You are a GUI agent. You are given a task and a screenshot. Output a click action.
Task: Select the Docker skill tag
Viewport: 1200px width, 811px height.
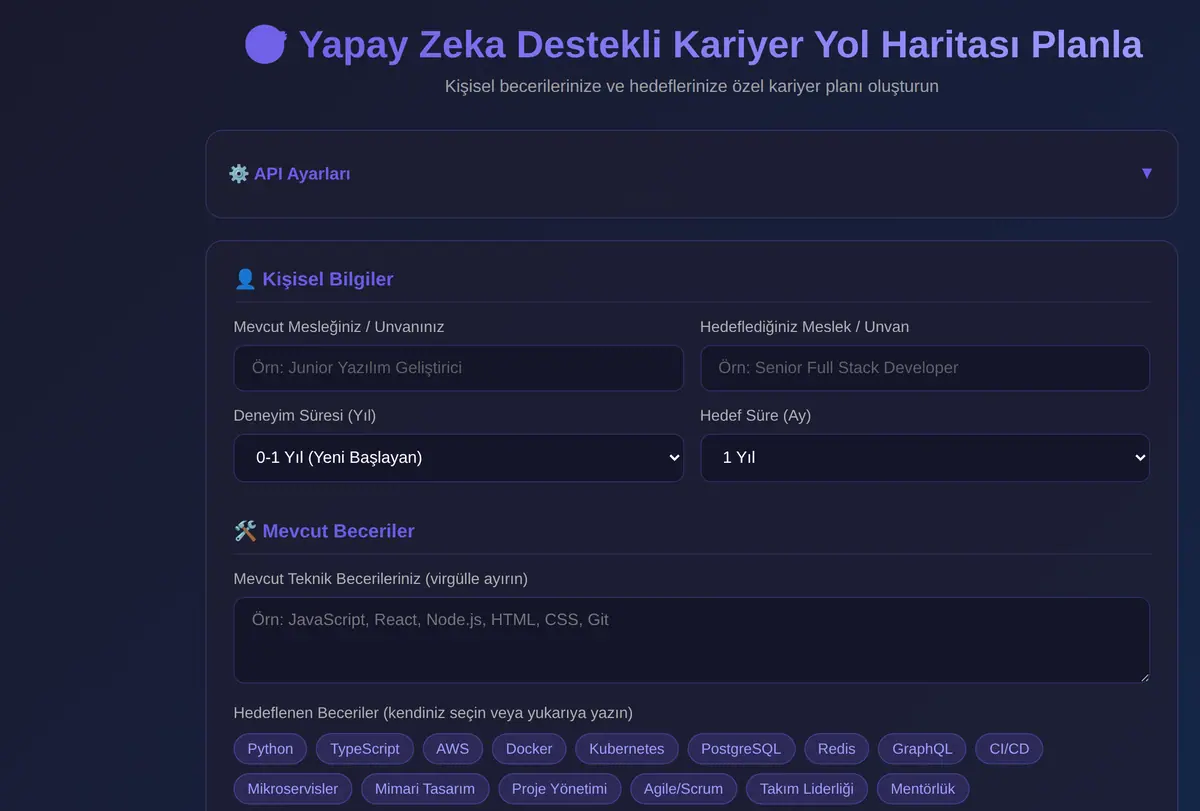pos(529,749)
